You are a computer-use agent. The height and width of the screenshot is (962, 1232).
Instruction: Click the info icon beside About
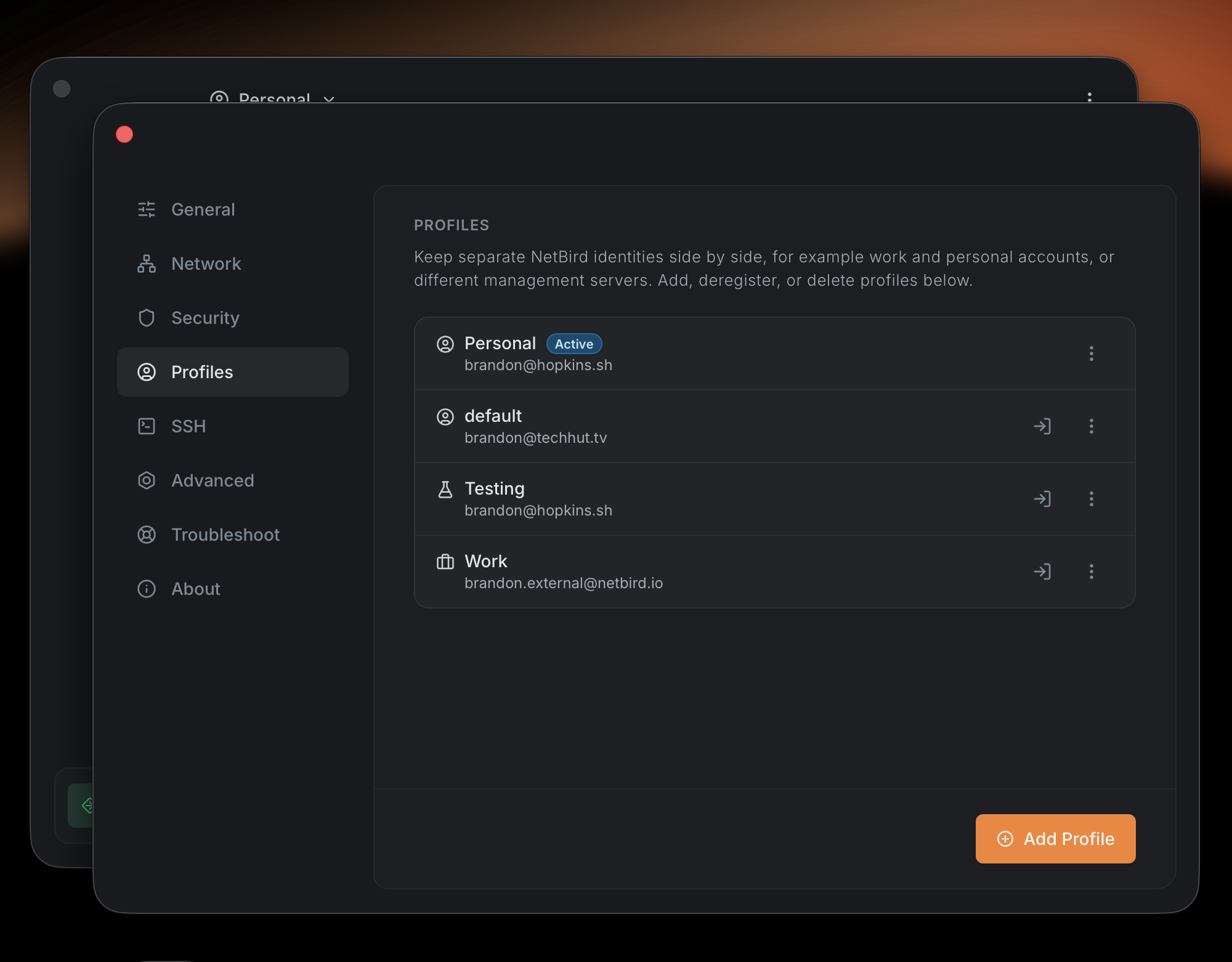click(x=147, y=589)
